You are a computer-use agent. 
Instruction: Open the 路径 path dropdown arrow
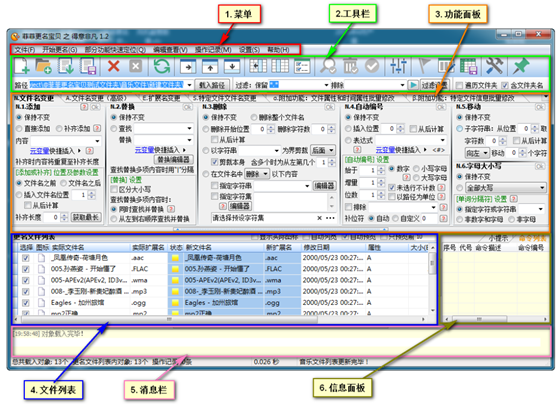pos(189,85)
